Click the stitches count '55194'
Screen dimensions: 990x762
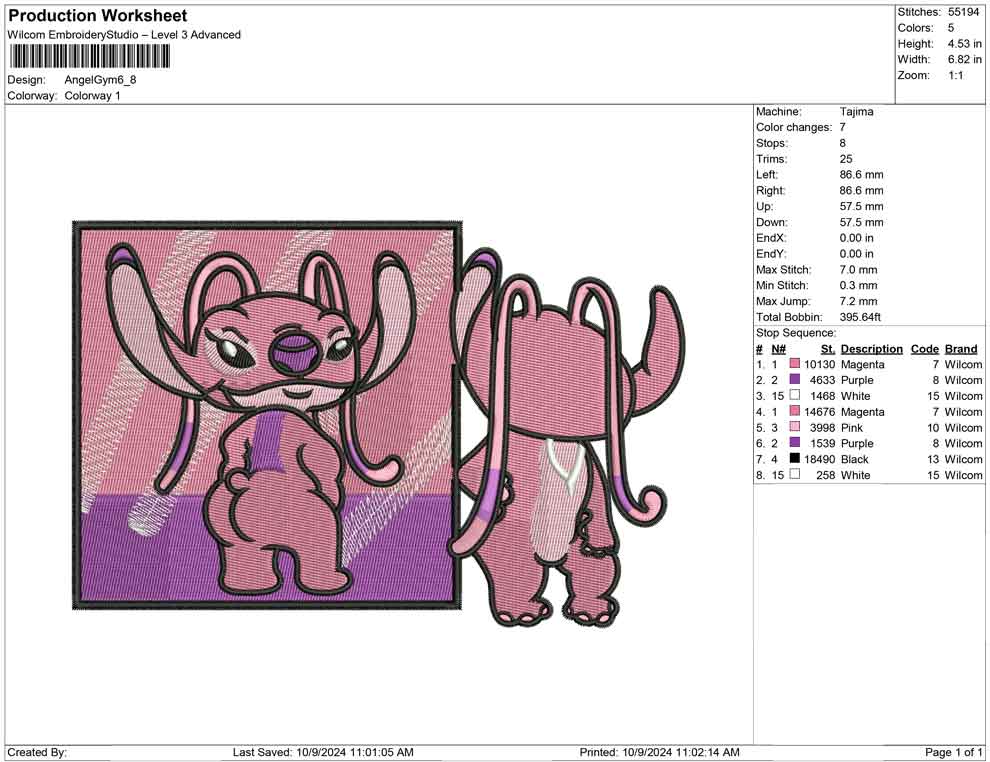tap(964, 12)
